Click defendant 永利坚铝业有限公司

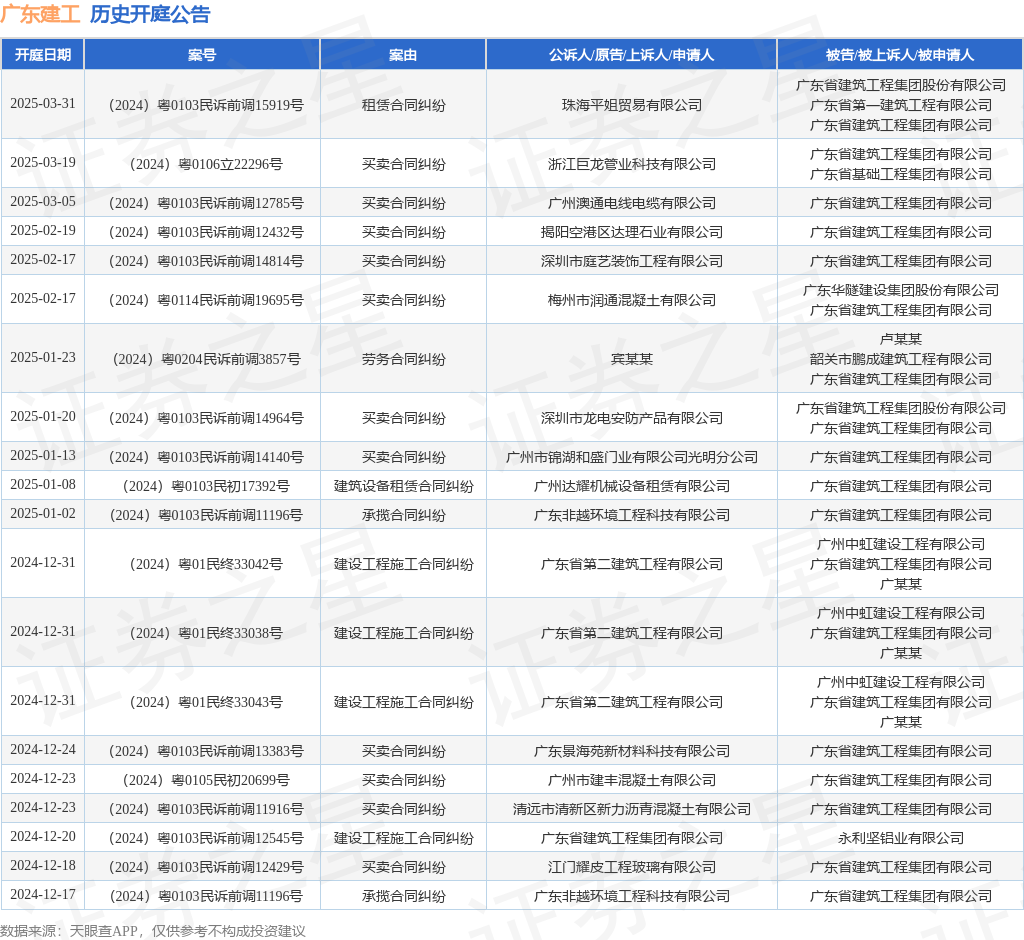pos(901,838)
